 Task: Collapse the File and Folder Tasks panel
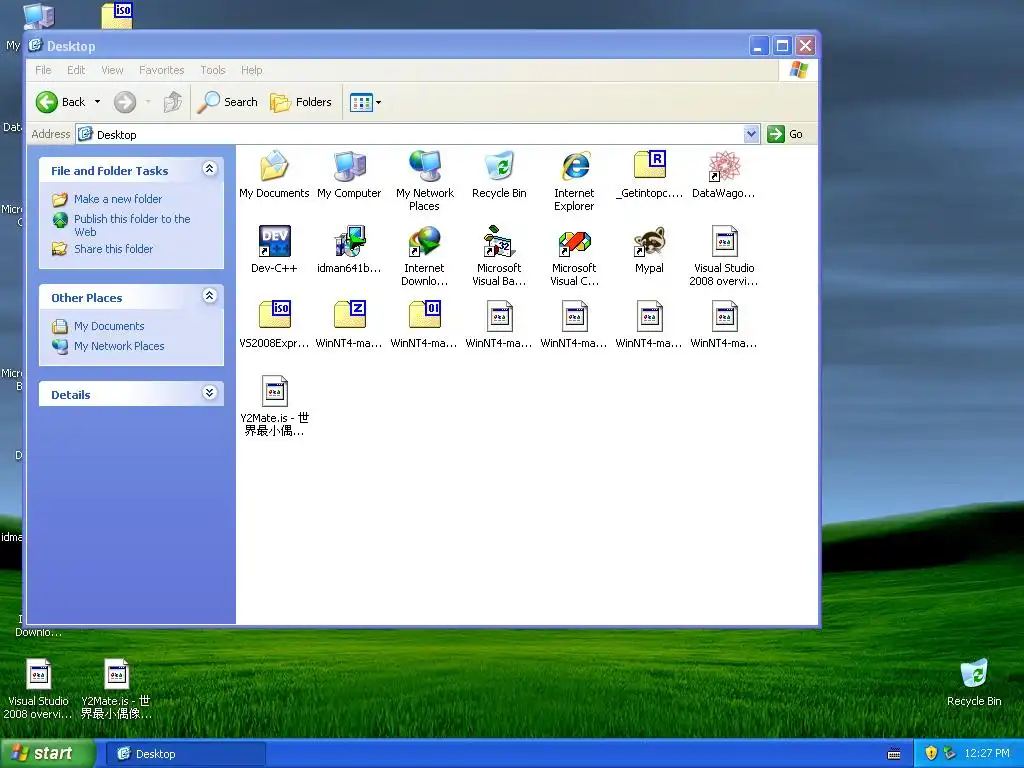210,169
